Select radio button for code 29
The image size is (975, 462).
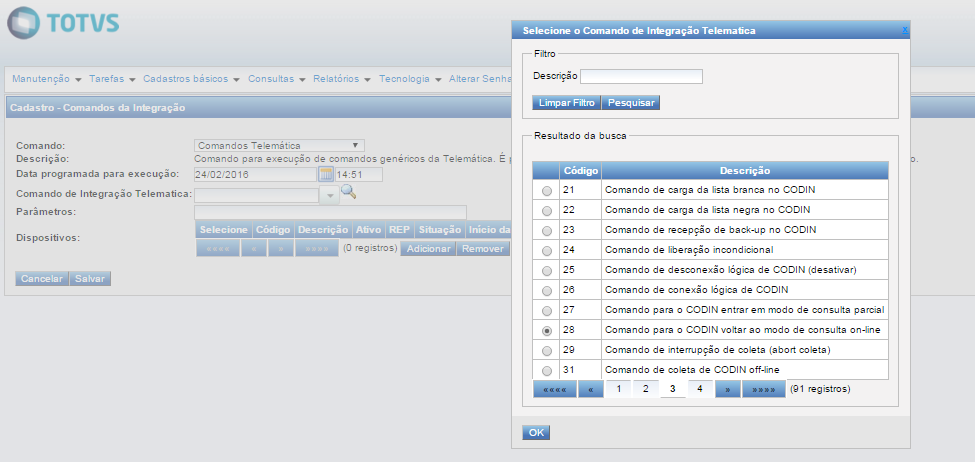(547, 351)
